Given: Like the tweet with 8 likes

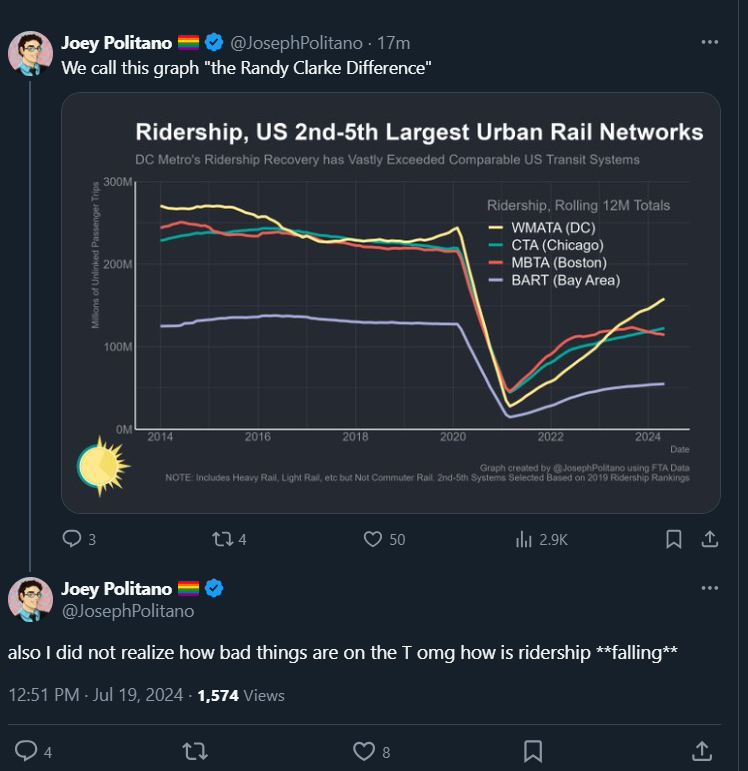Looking at the screenshot, I should pos(364,751).
